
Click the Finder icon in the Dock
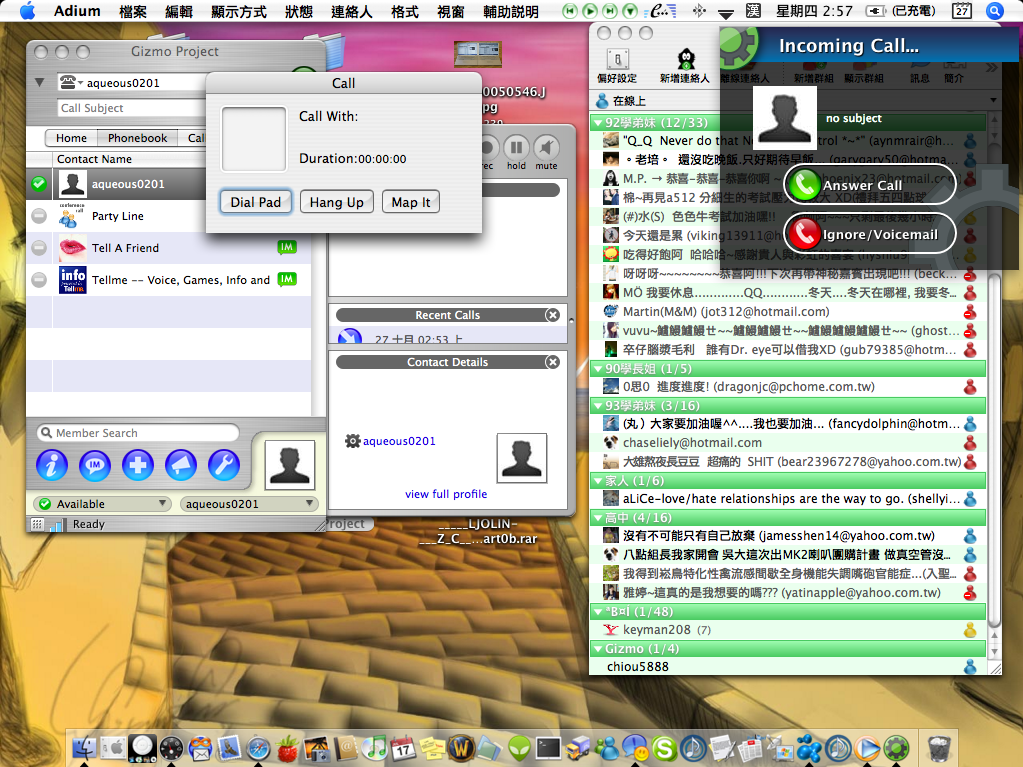tap(84, 747)
